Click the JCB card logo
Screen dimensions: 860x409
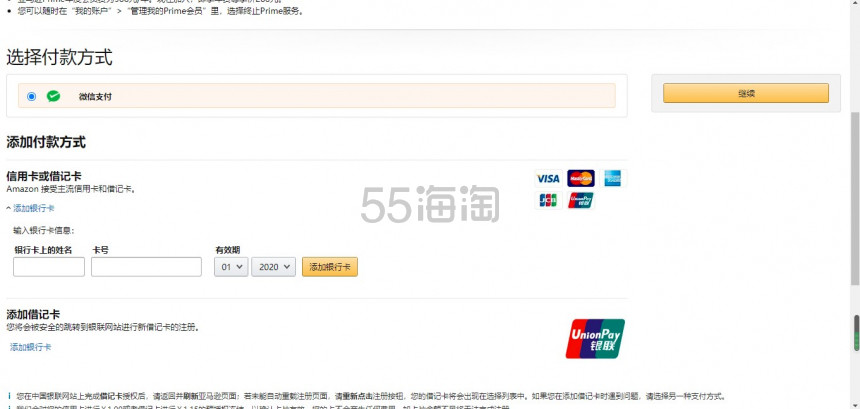[548, 200]
